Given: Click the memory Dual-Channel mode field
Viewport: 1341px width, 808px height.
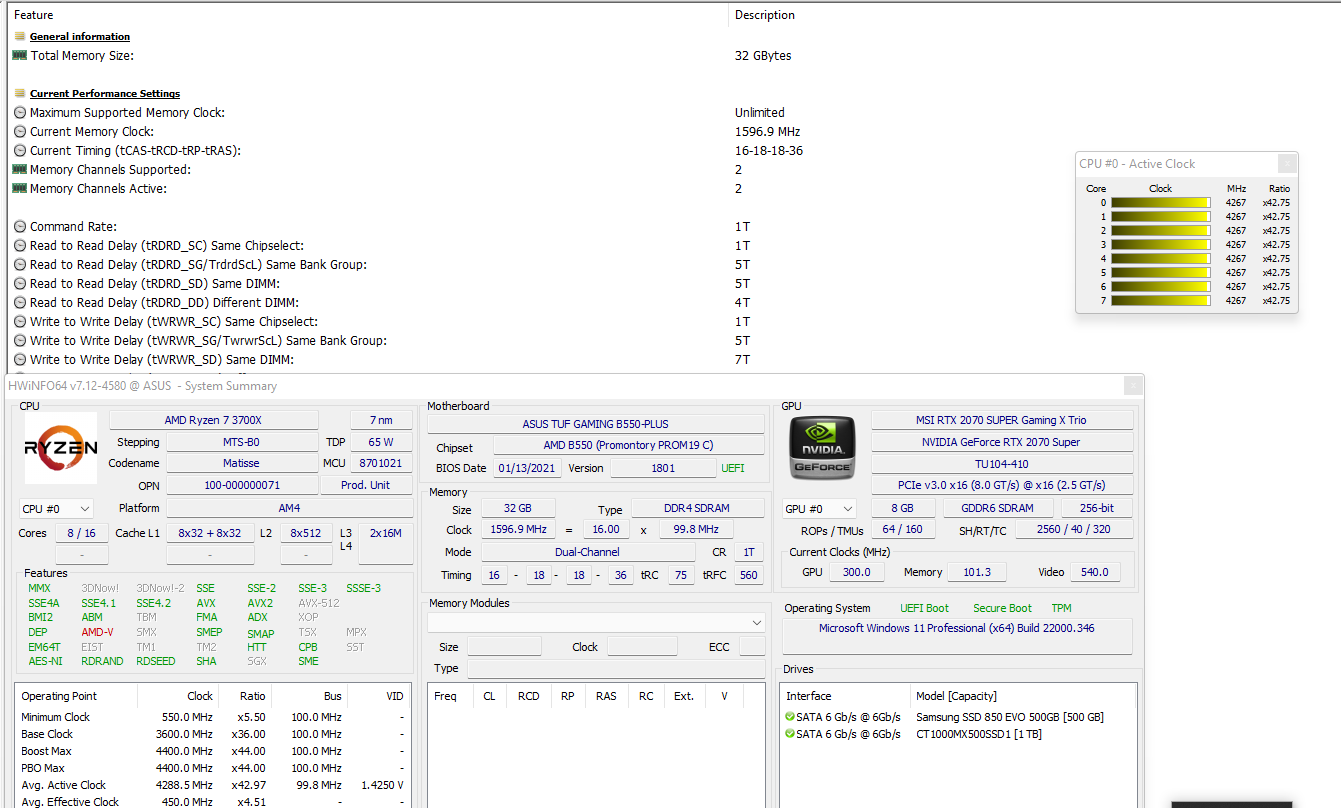Looking at the screenshot, I should tap(587, 552).
